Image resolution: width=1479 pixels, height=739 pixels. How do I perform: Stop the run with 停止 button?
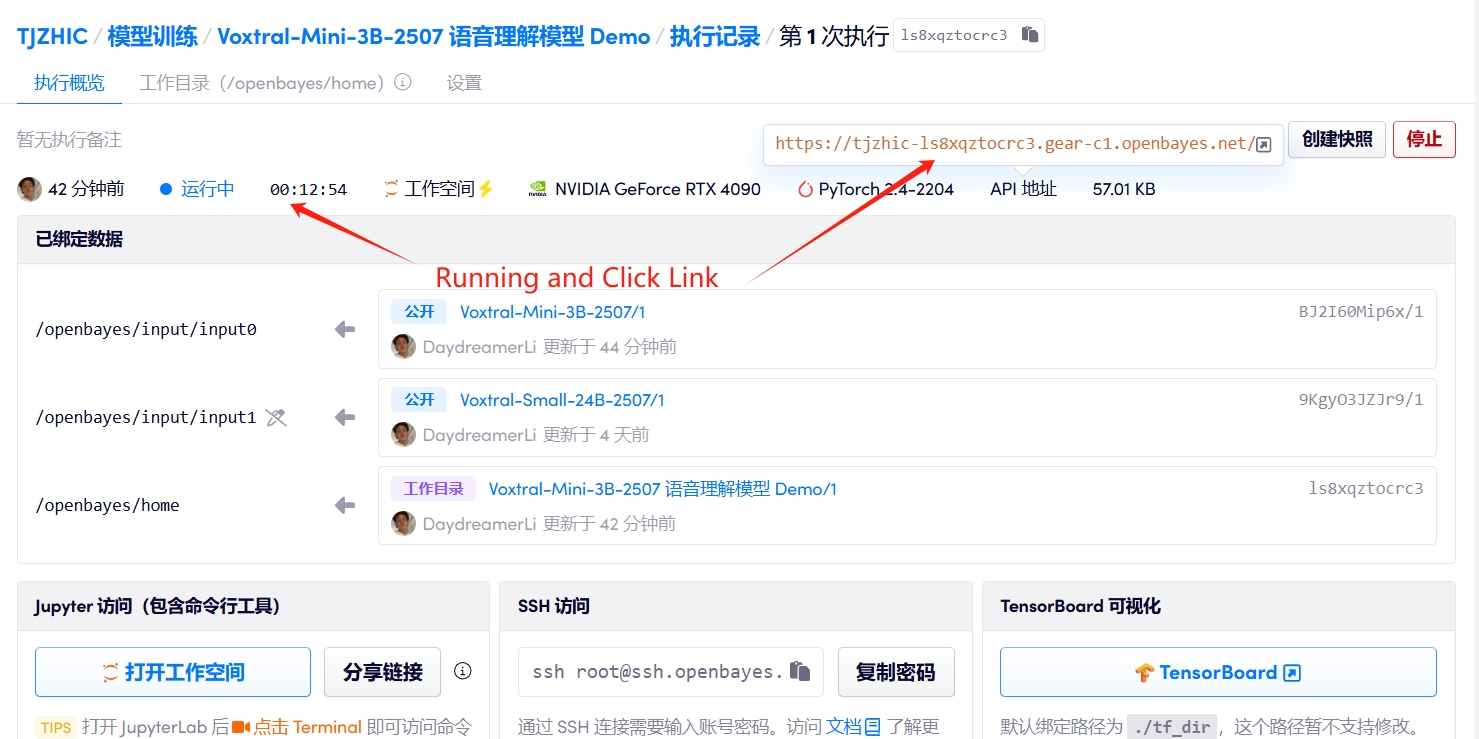coord(1423,139)
